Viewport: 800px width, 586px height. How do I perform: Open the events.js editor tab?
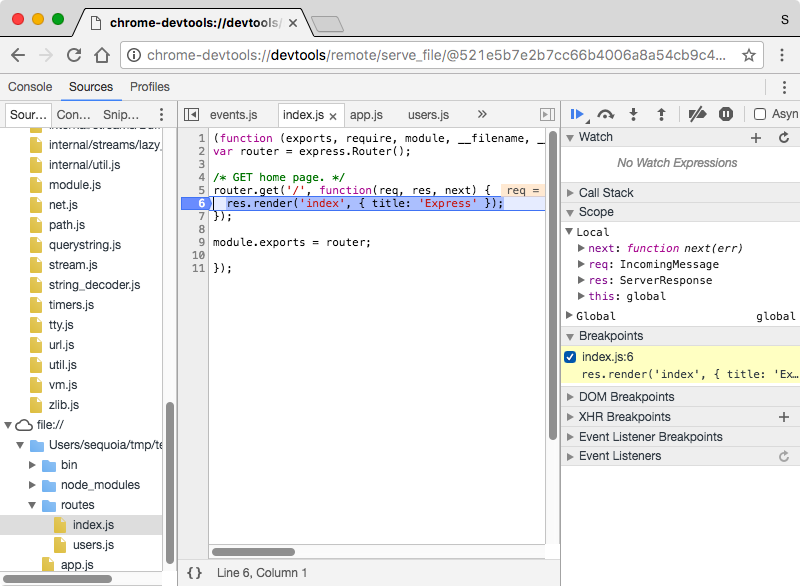point(234,115)
